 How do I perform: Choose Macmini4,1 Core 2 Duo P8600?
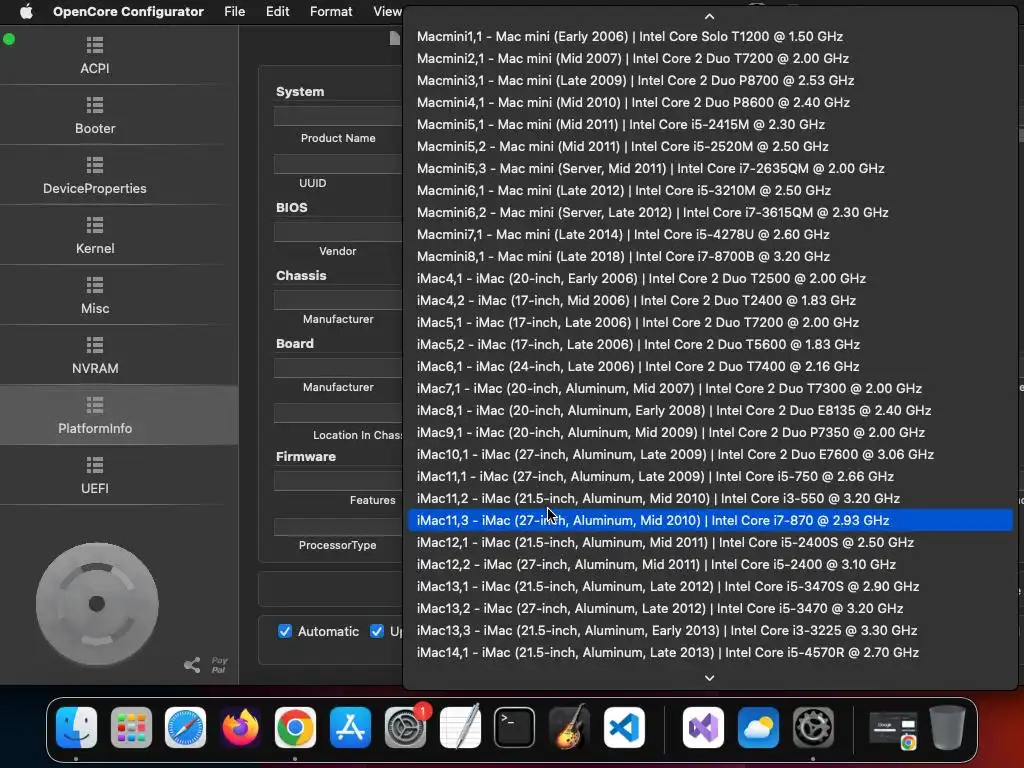[x=710, y=103]
